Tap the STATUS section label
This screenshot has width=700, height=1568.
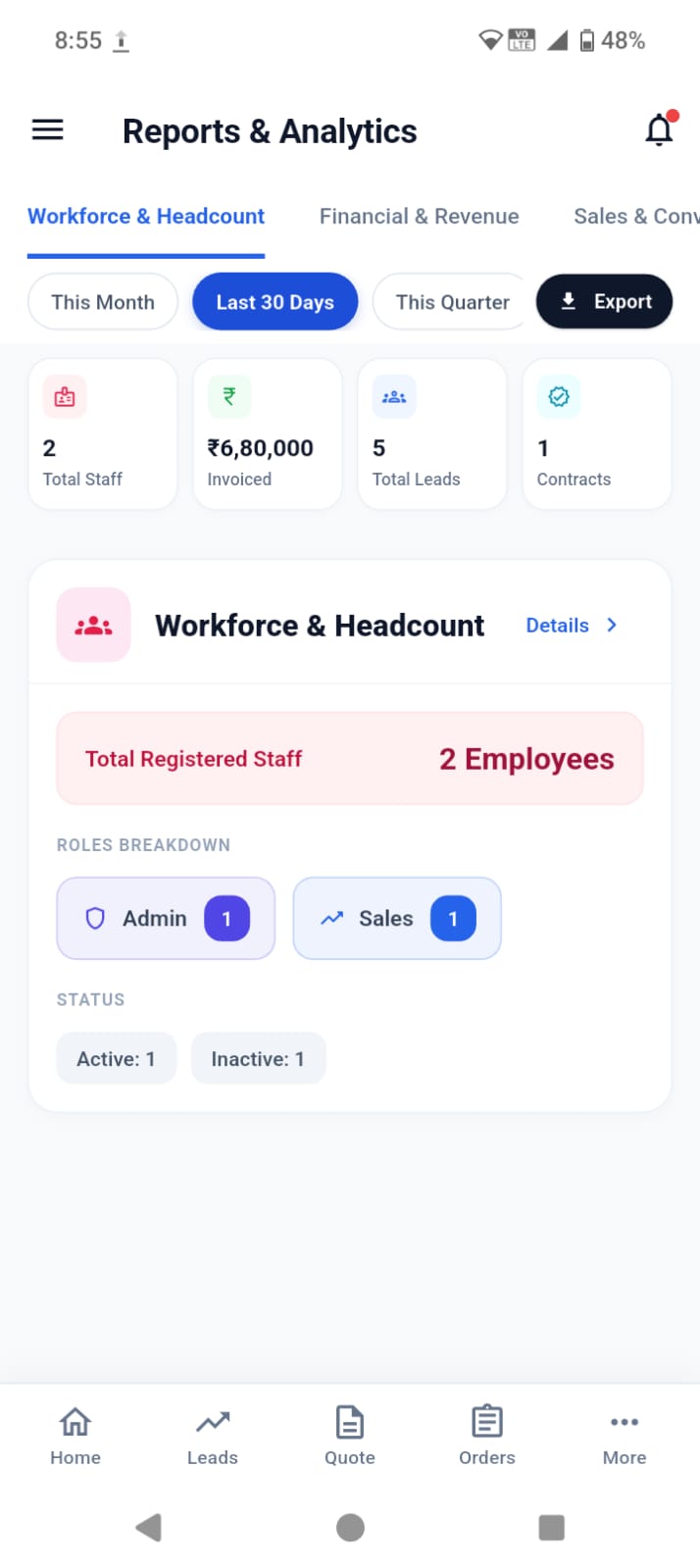[x=90, y=999]
